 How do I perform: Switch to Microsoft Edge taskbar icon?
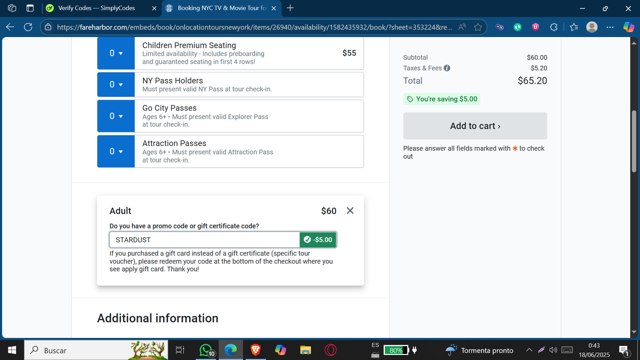point(231,350)
